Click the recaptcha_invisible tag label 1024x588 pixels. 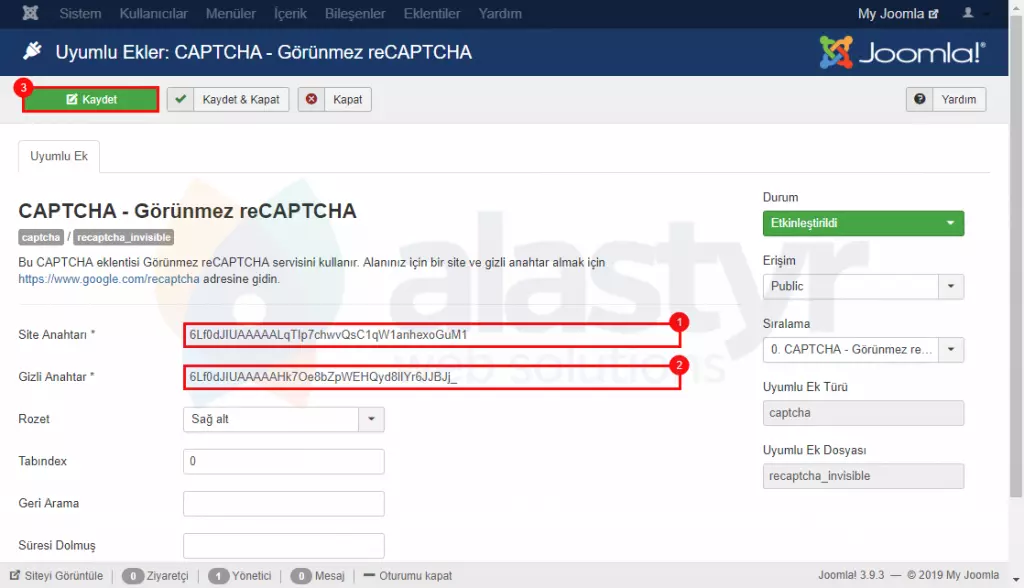tap(123, 237)
